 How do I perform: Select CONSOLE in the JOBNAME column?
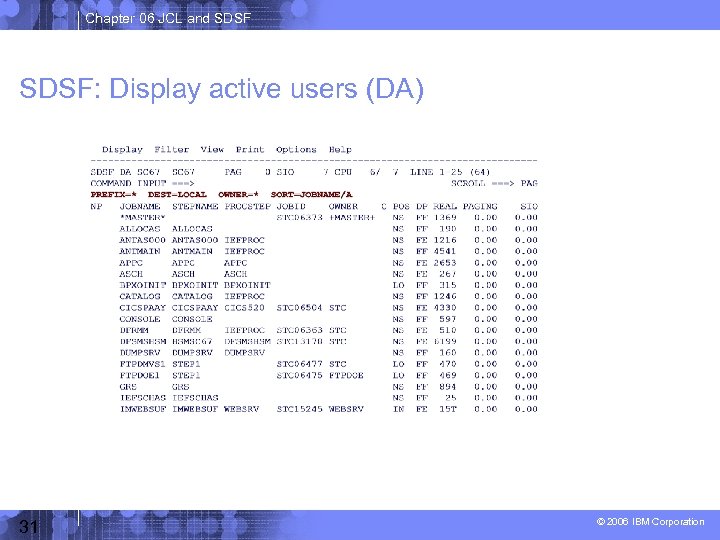click(140, 319)
